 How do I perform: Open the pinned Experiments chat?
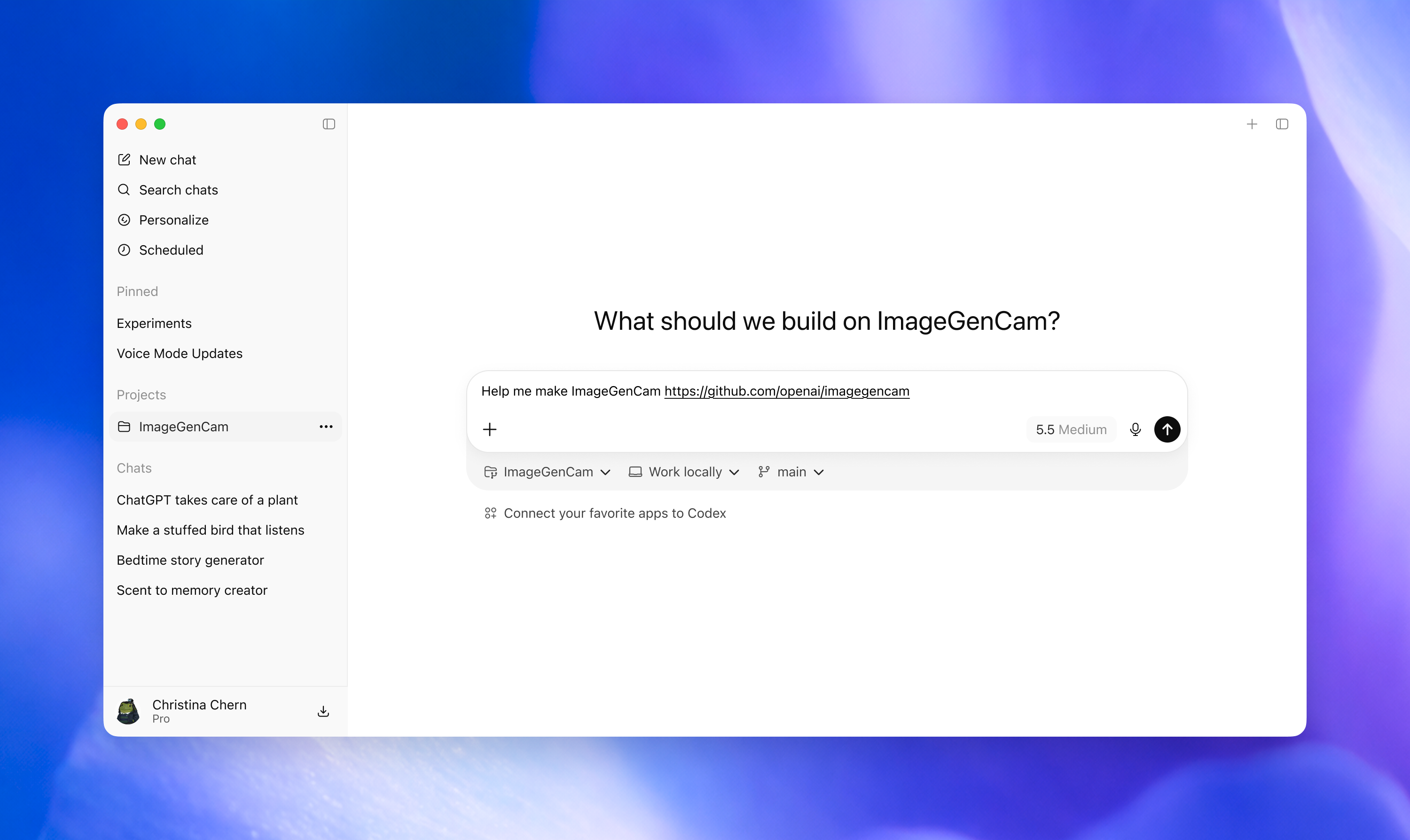click(226, 323)
